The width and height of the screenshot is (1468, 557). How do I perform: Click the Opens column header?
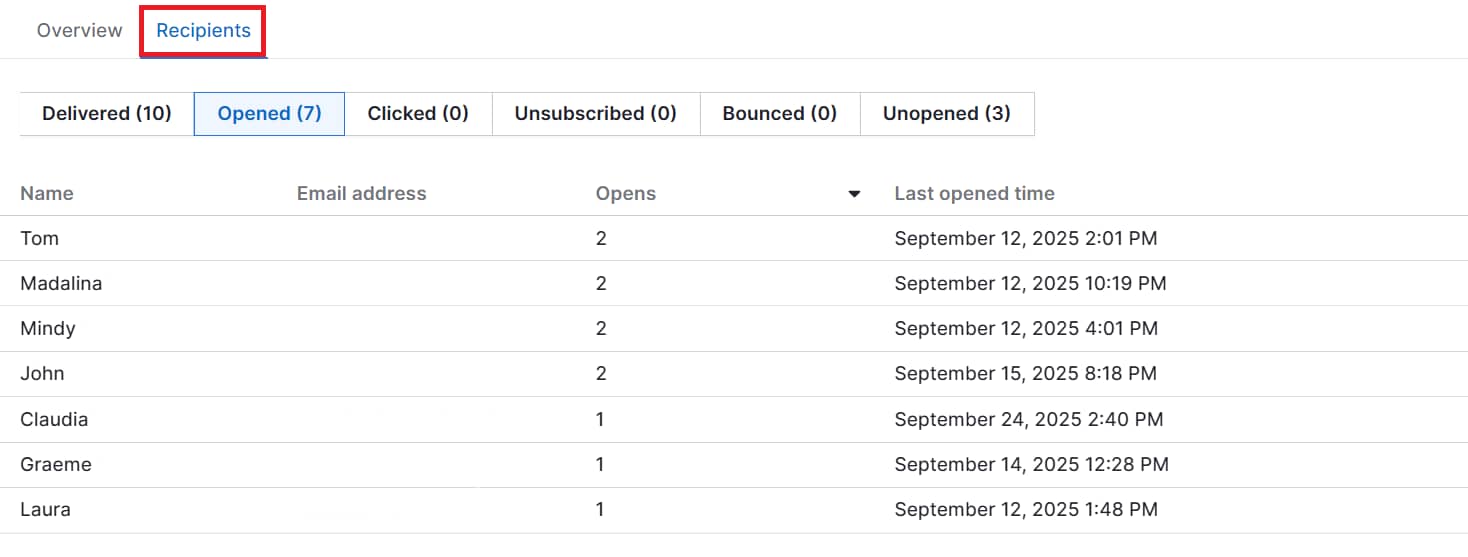click(x=626, y=194)
